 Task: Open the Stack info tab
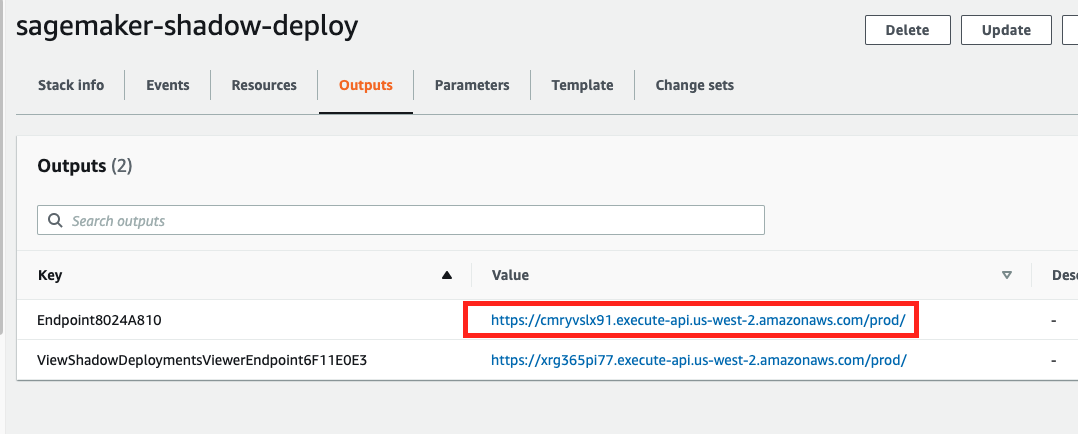tap(71, 85)
